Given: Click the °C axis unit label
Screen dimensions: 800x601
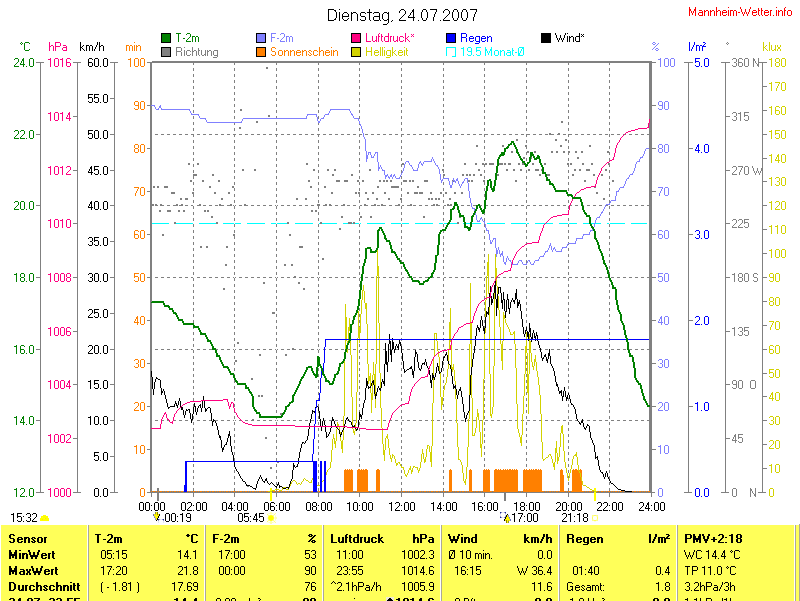Looking at the screenshot, I should click(25, 47).
